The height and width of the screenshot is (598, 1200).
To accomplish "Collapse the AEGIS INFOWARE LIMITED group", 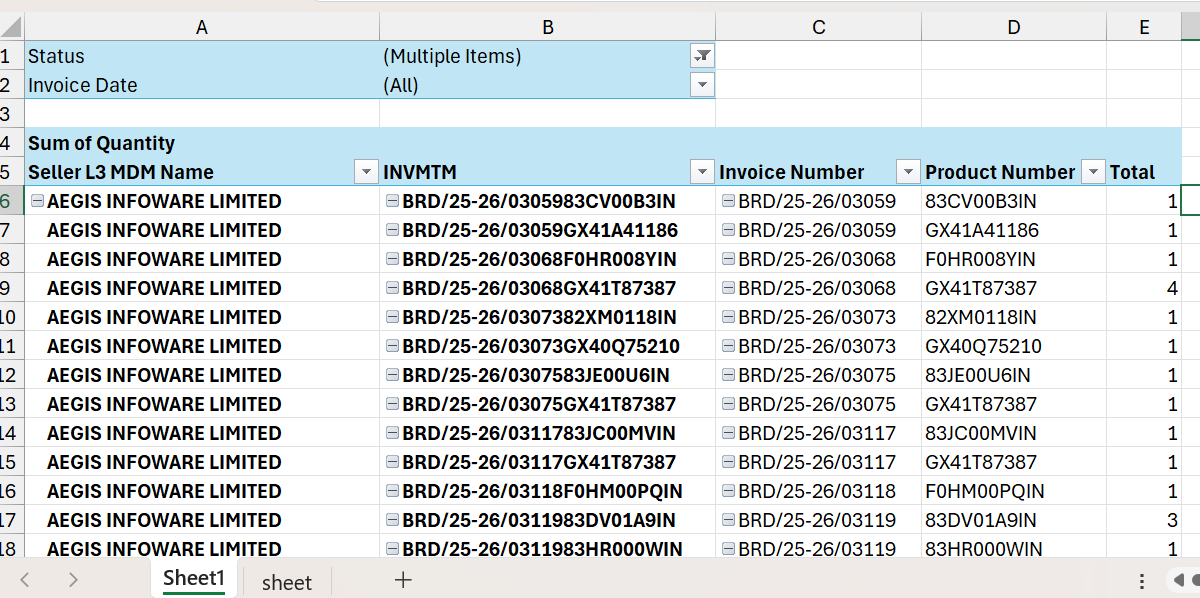I will pos(37,201).
